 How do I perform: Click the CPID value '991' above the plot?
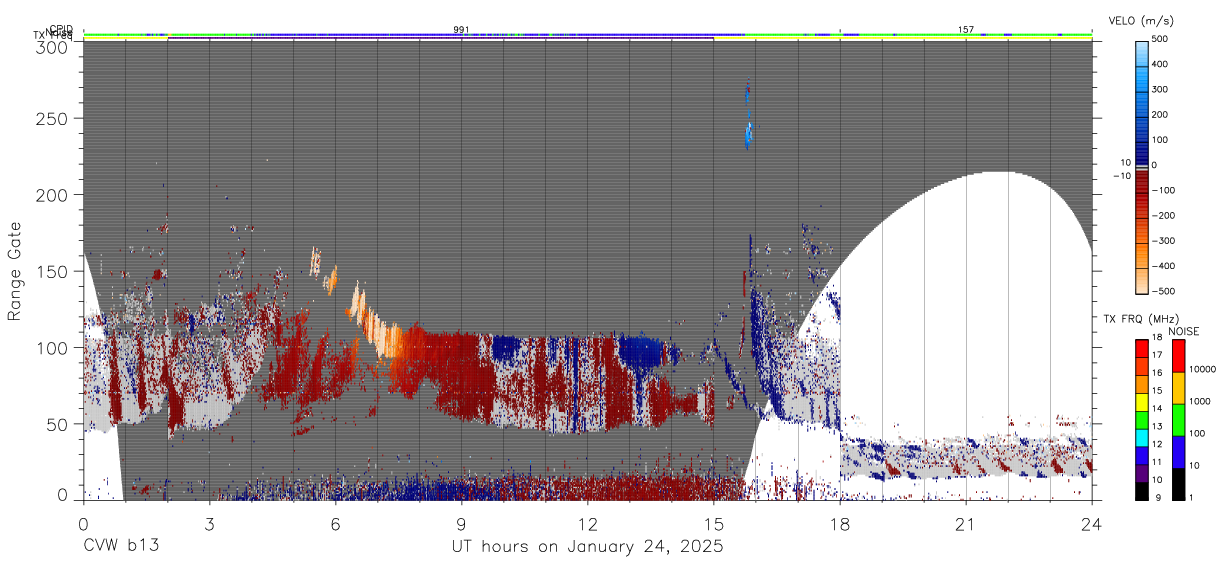pyautogui.click(x=461, y=30)
